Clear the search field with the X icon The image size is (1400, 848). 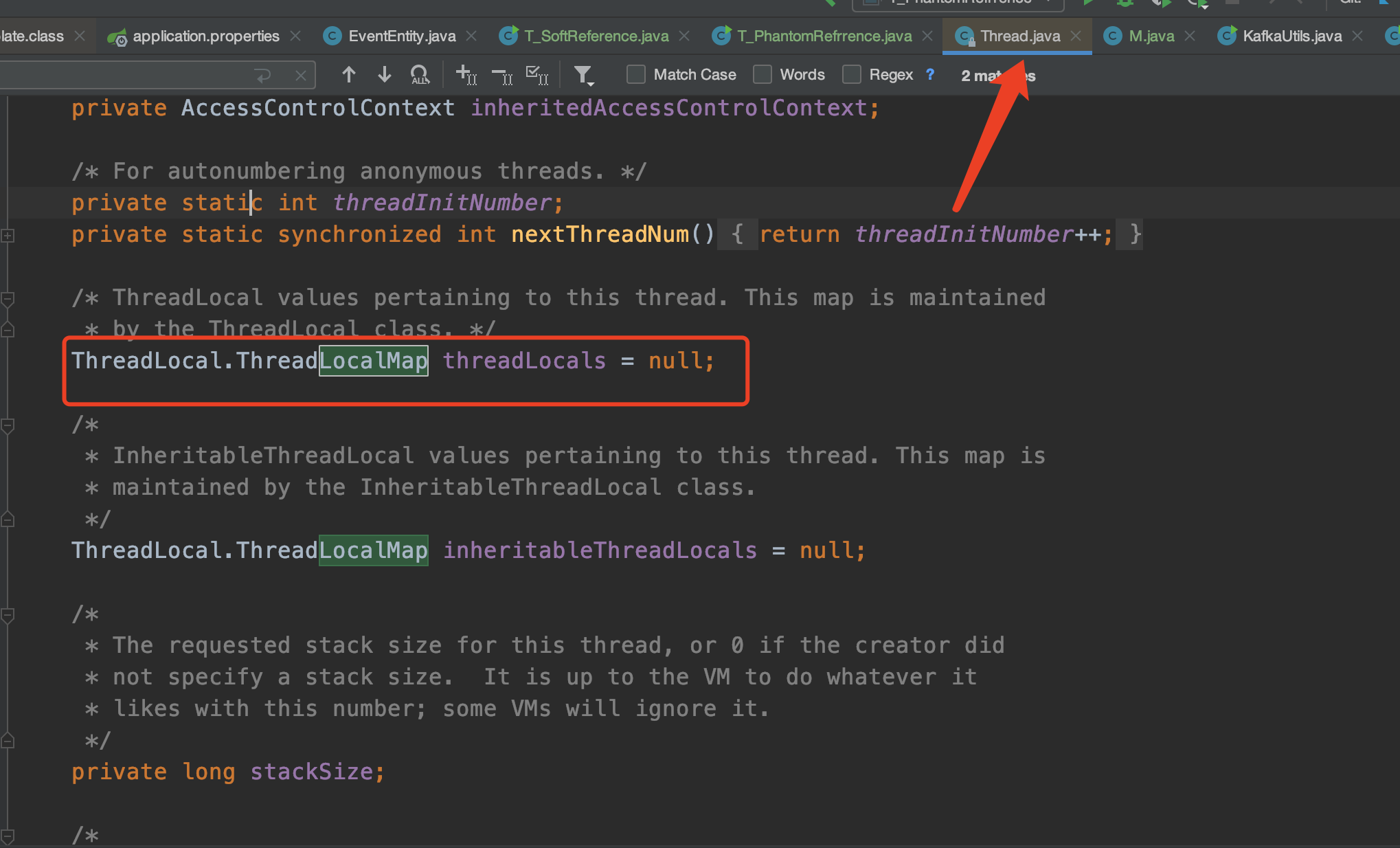[x=300, y=74]
